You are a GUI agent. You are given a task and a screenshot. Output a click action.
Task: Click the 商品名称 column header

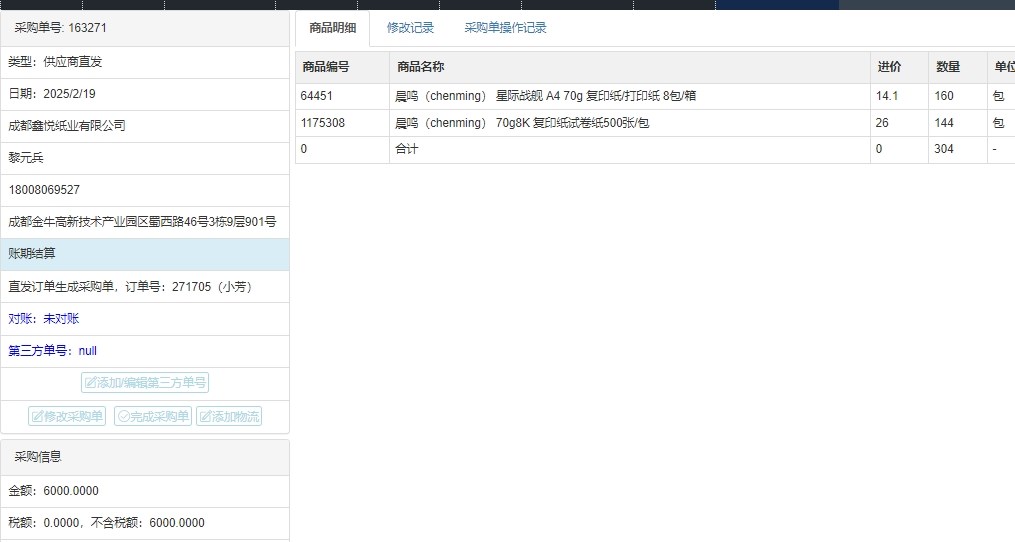(x=630, y=67)
